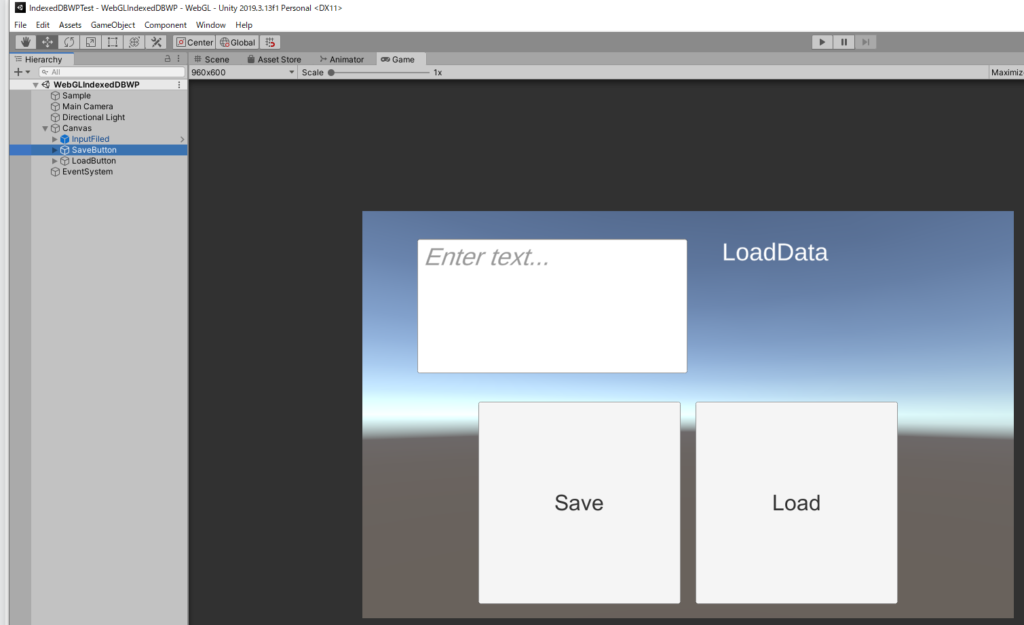This screenshot has height=625, width=1024.
Task: Select the Rect tool
Action: point(112,42)
